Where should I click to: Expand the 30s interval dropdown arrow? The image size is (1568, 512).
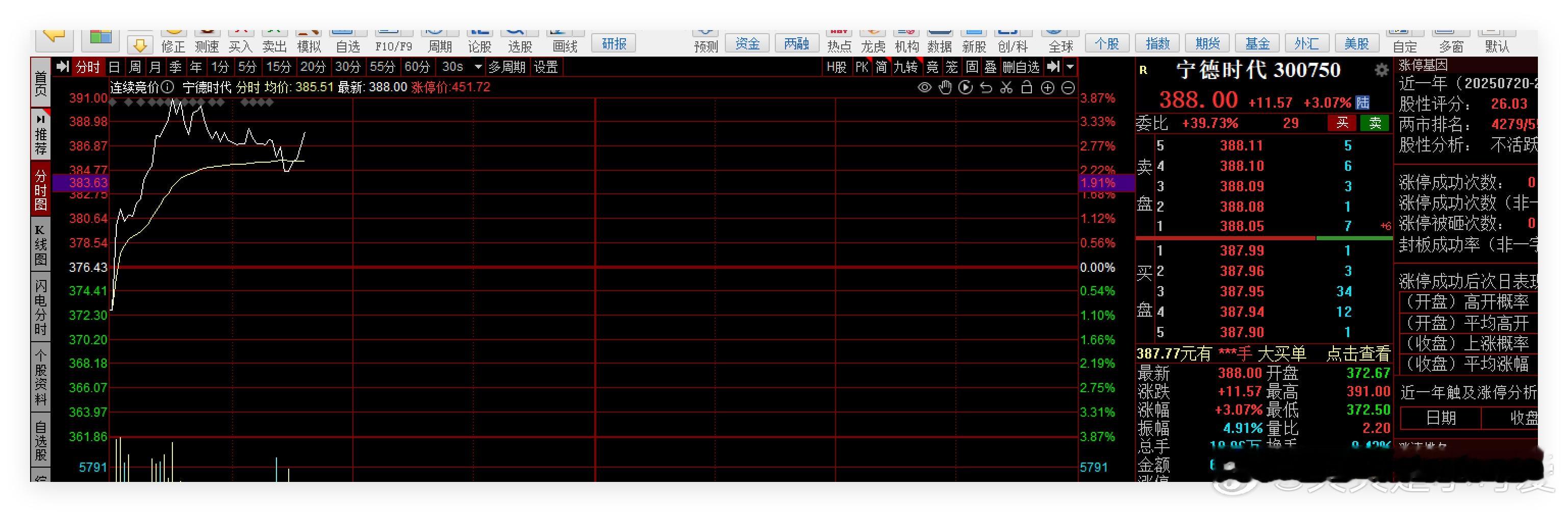(x=478, y=67)
